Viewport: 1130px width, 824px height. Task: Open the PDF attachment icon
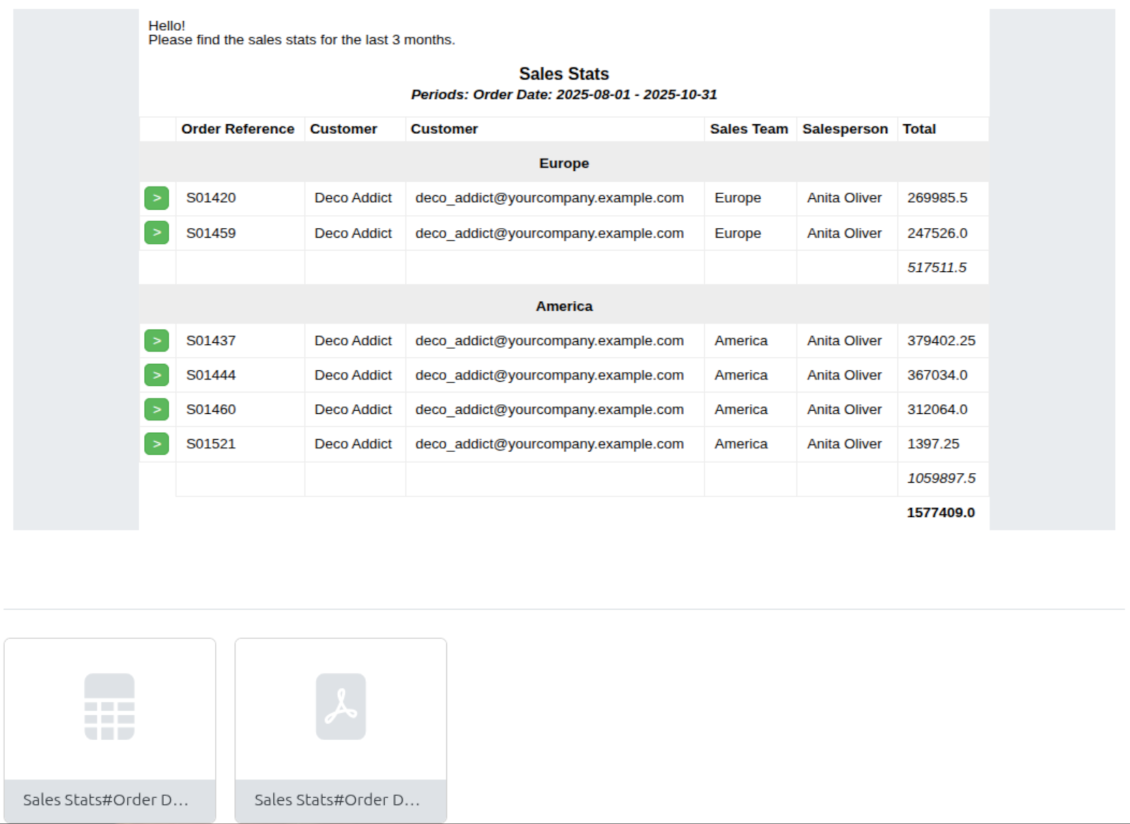pyautogui.click(x=340, y=707)
